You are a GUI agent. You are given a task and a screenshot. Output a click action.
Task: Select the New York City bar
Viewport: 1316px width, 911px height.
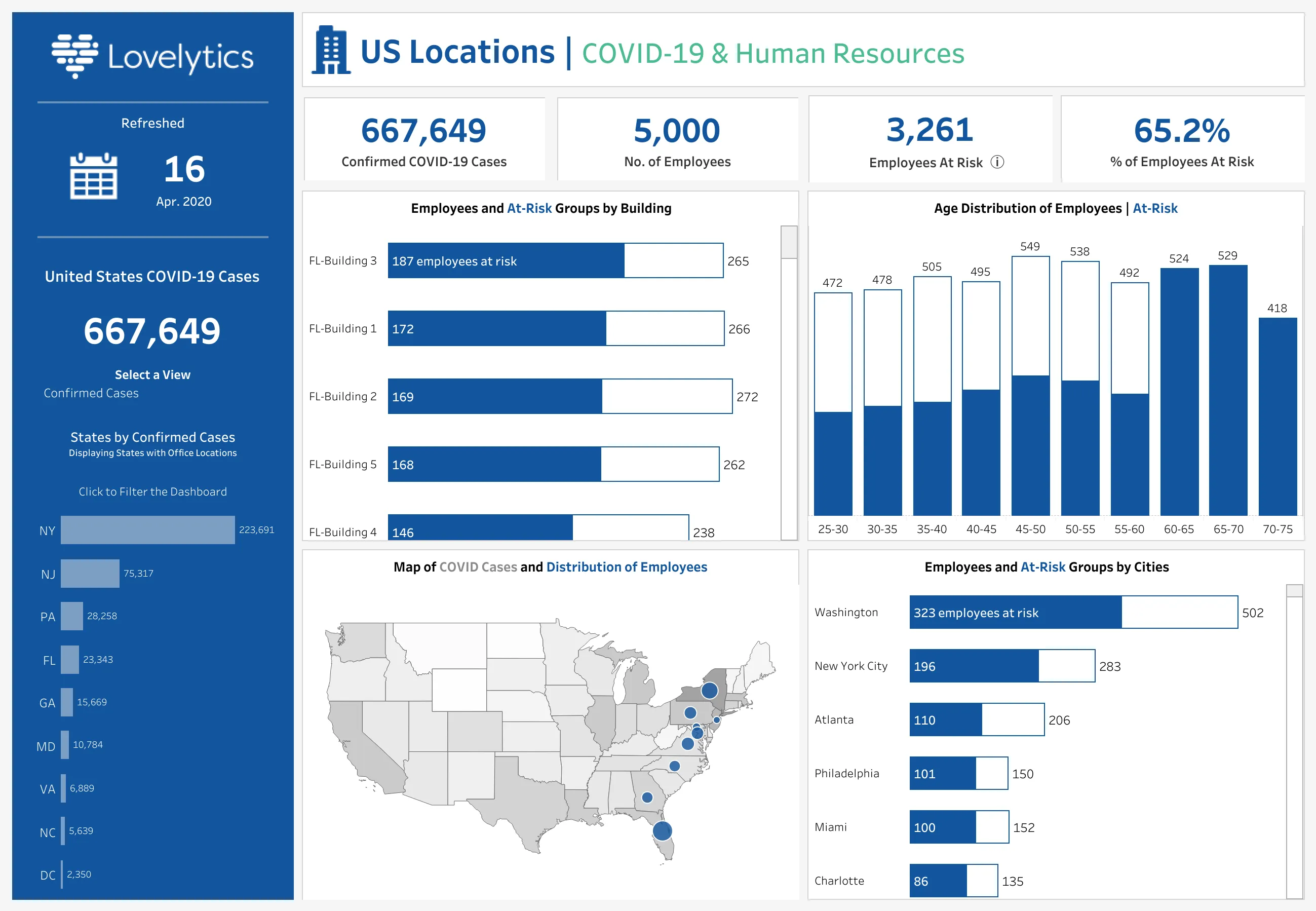(974, 666)
